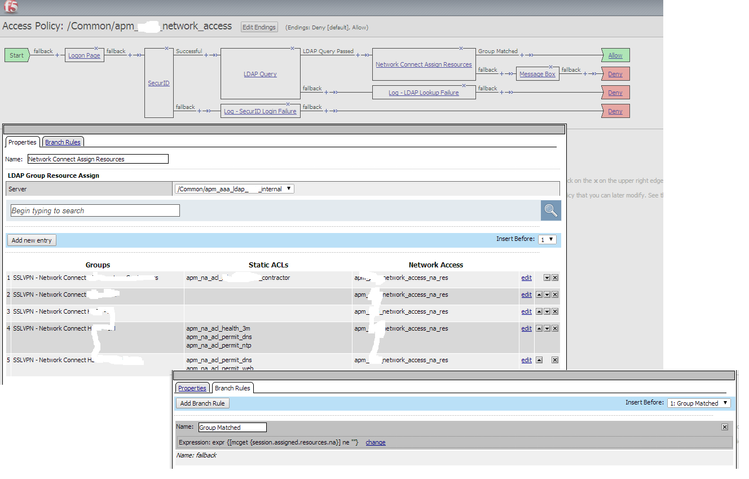Move entry 3 up with arrow icon
The width and height of the screenshot is (749, 479).
(x=539, y=311)
